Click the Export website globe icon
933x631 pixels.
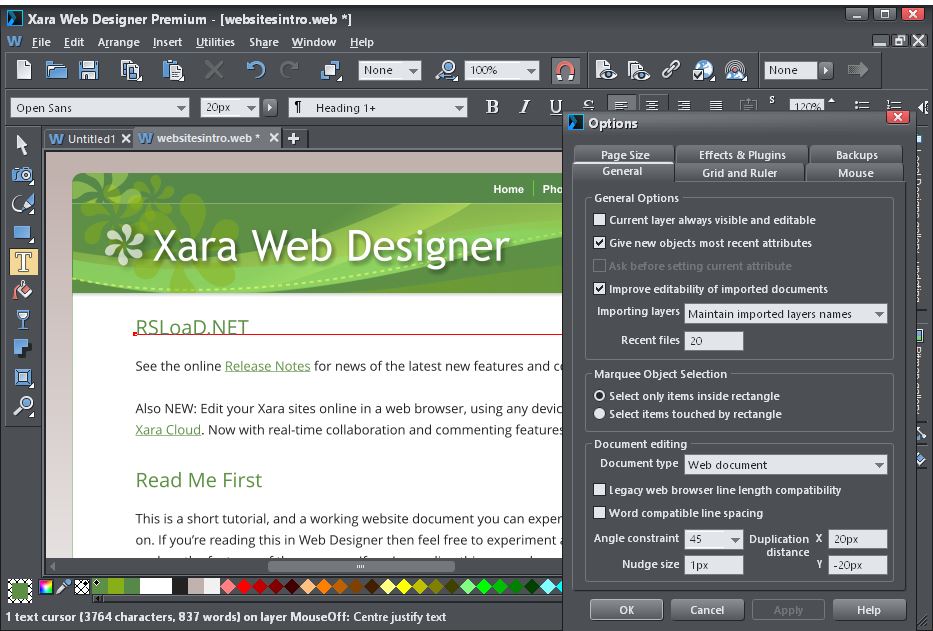coord(703,70)
